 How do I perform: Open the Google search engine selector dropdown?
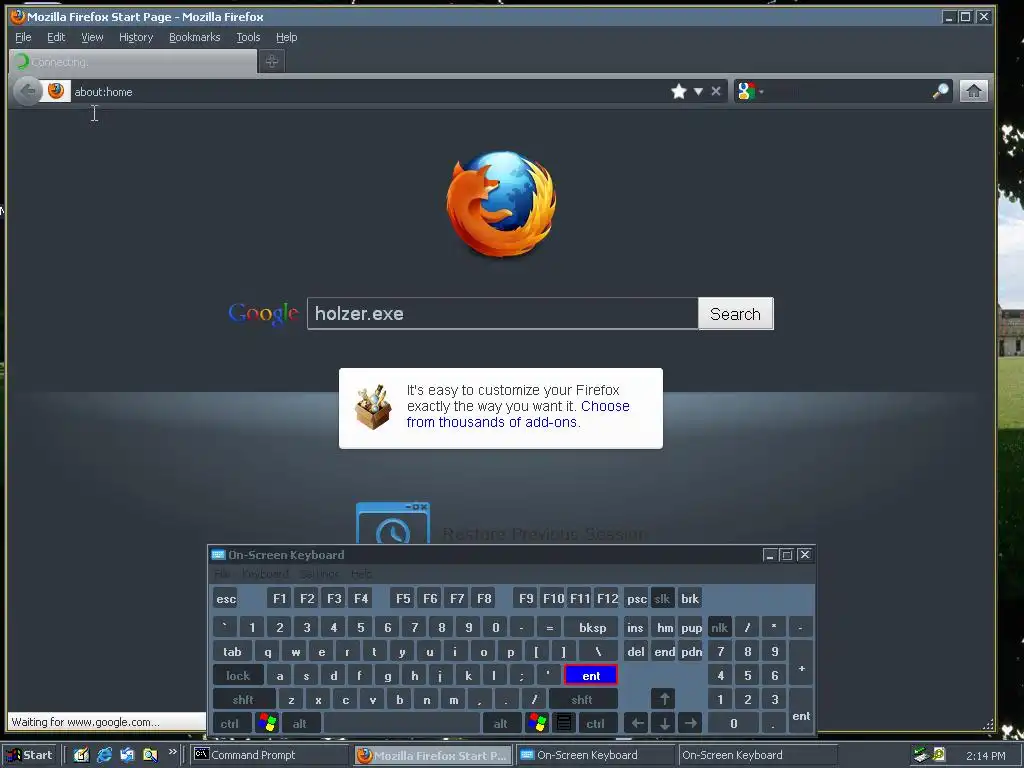[x=750, y=91]
